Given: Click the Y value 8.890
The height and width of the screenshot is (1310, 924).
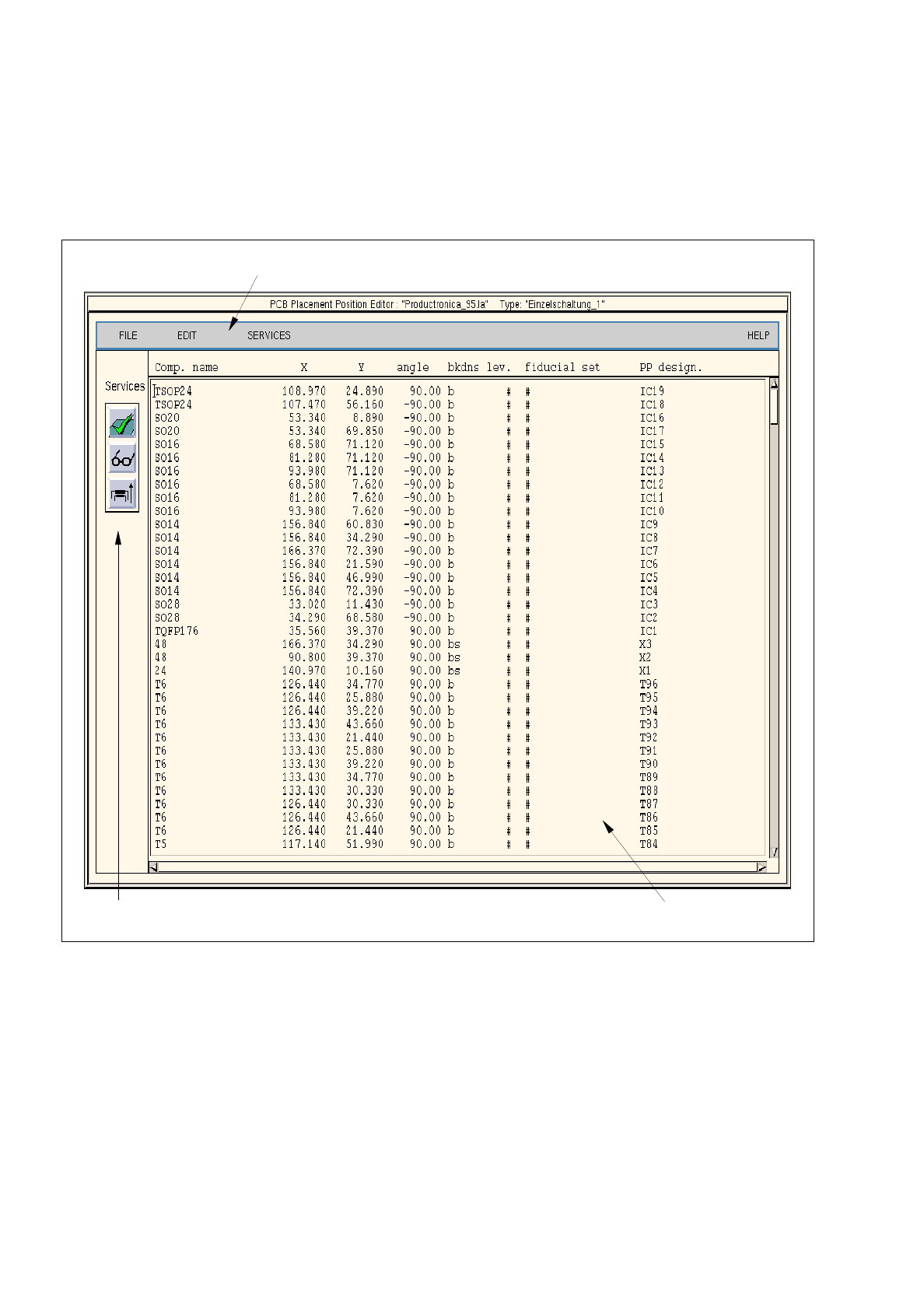Looking at the screenshot, I should 368,418.
